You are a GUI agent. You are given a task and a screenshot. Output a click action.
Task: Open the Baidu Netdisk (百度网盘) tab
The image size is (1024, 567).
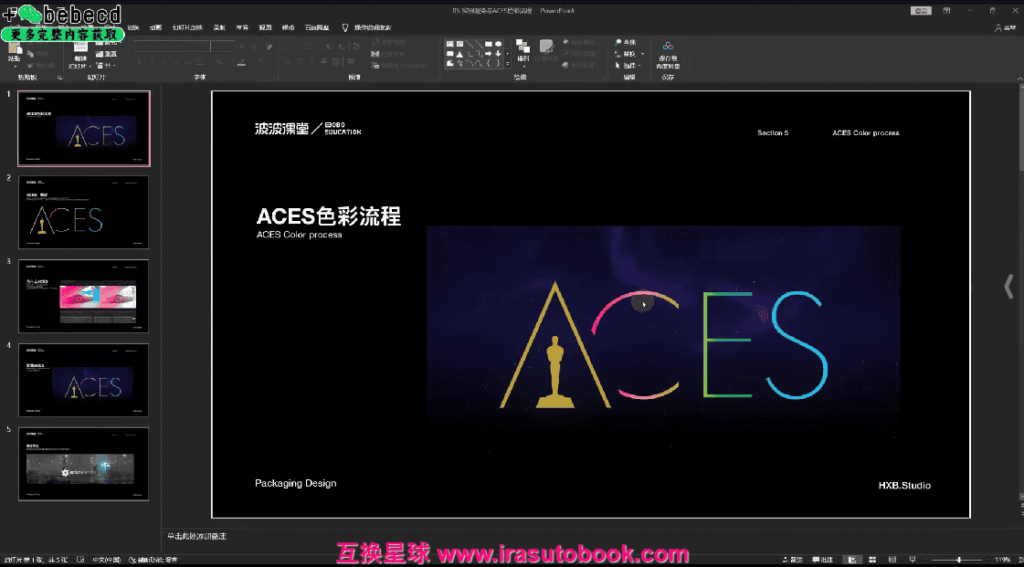click(317, 27)
